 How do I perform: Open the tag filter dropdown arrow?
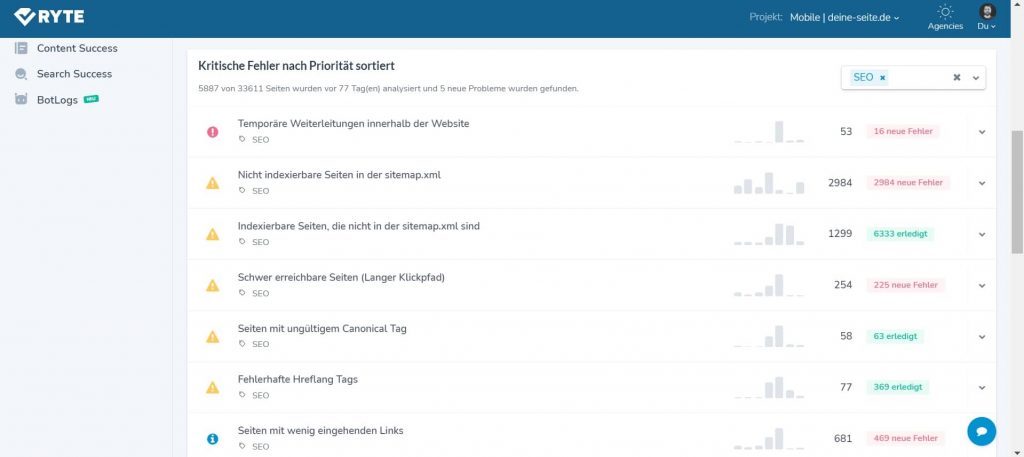976,78
